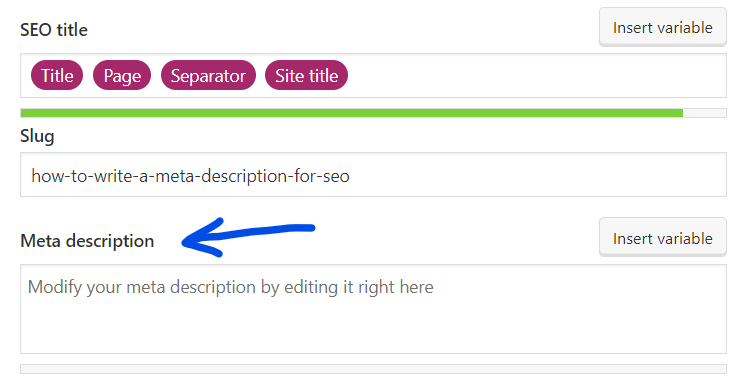Image resolution: width=743 pixels, height=387 pixels.
Task: Click the Slug label
Action: tap(37, 136)
